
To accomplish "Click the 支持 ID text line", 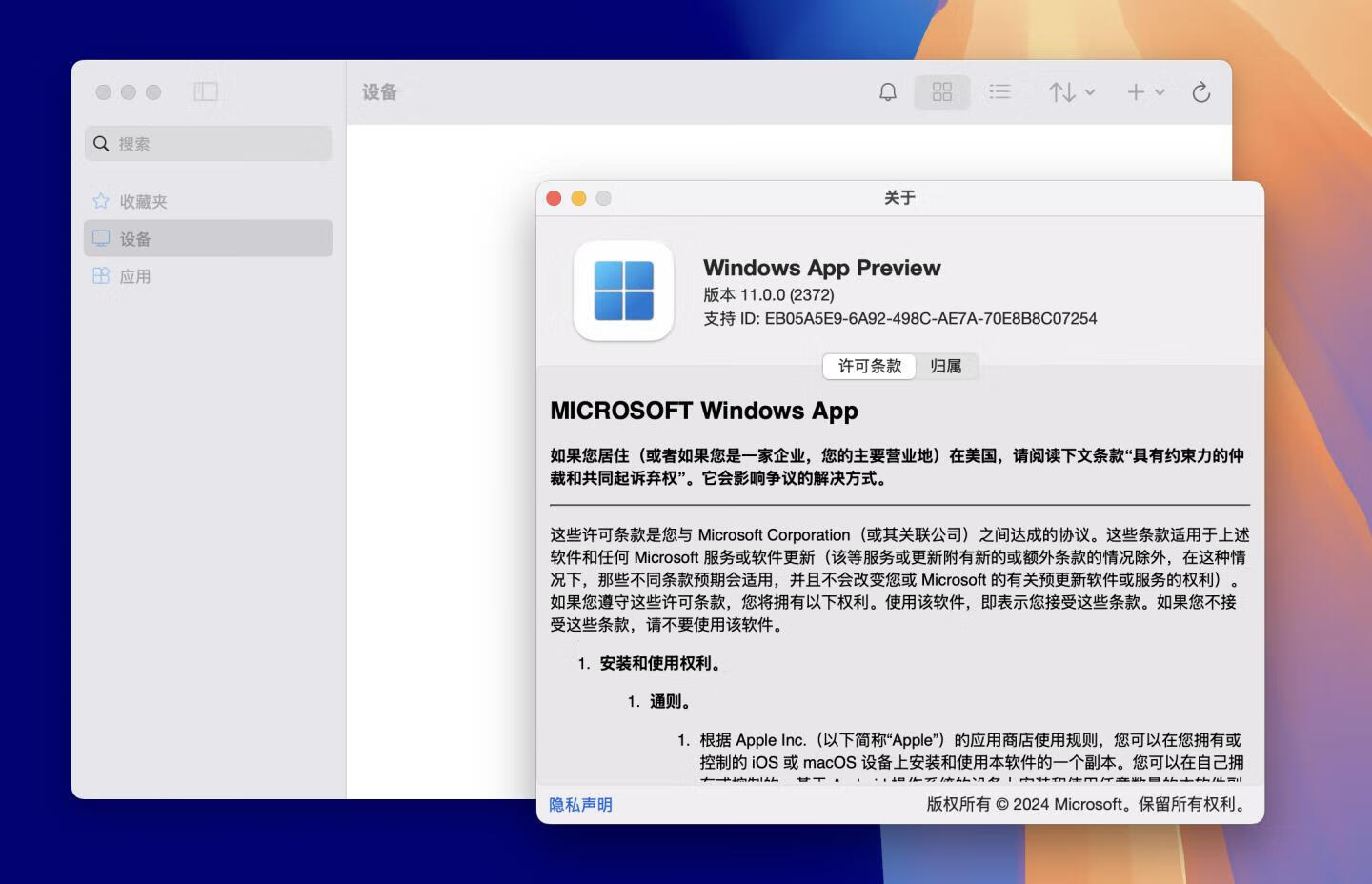I will point(900,318).
